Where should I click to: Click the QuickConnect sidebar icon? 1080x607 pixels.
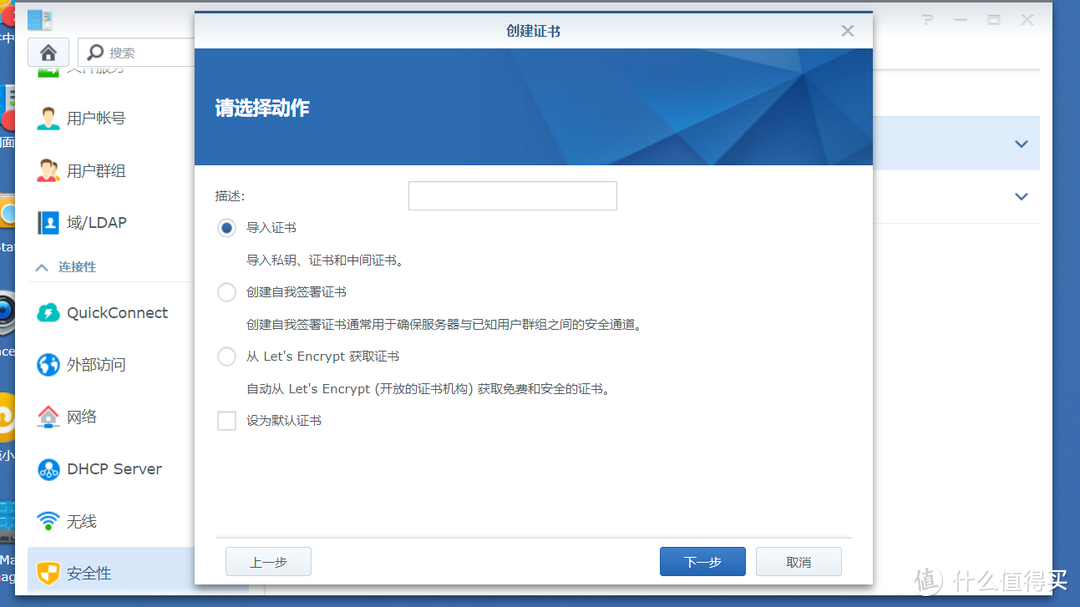point(48,312)
